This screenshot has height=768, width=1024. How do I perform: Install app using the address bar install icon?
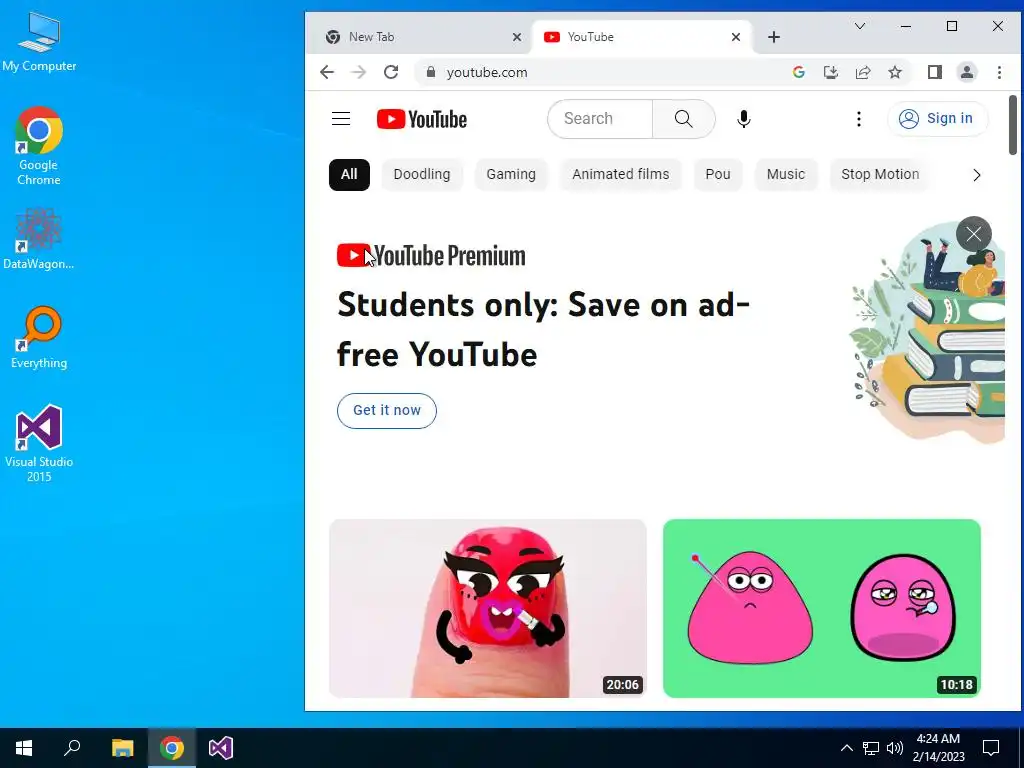click(831, 72)
